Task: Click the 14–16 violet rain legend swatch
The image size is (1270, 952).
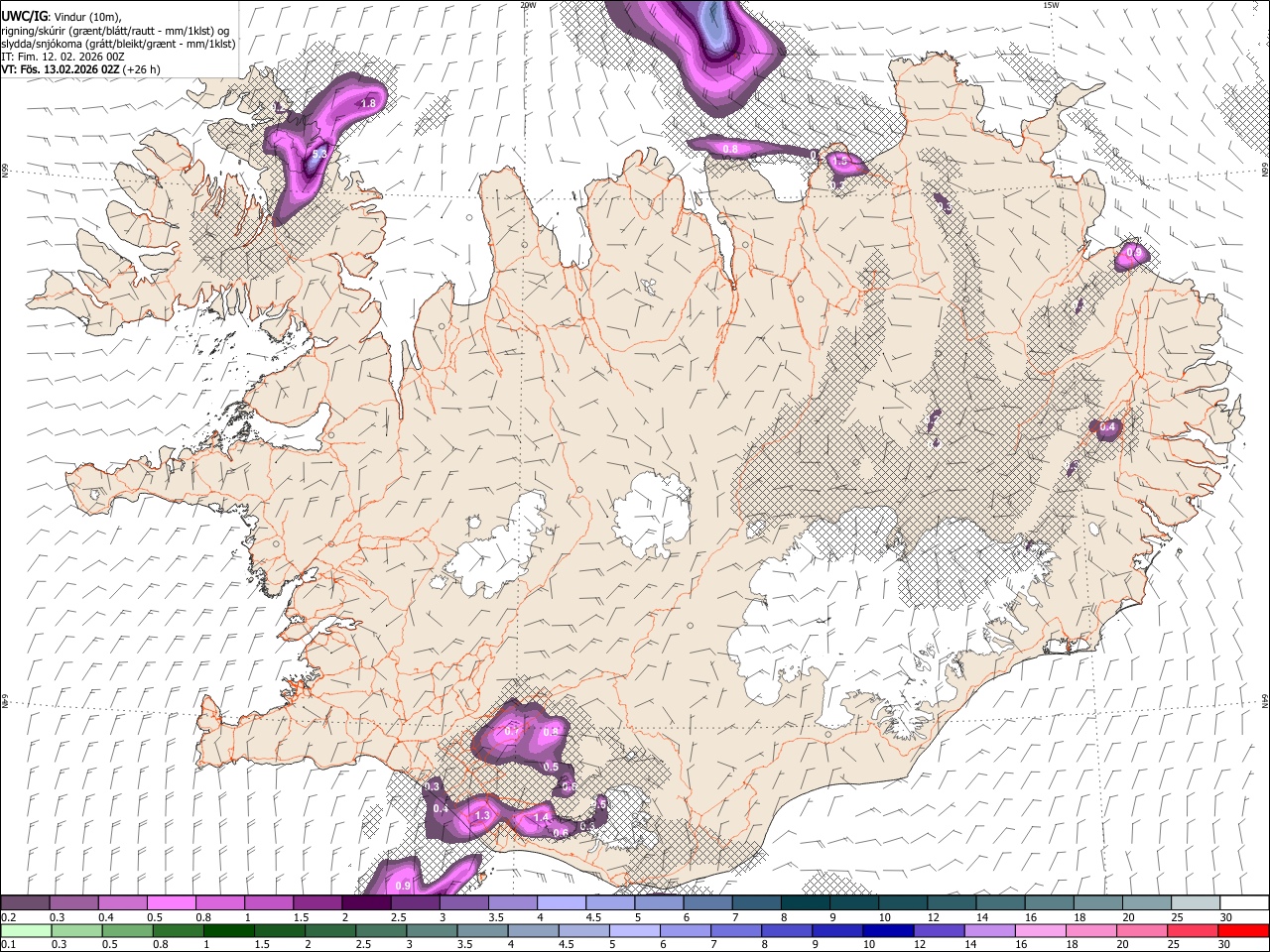Action: point(988,931)
